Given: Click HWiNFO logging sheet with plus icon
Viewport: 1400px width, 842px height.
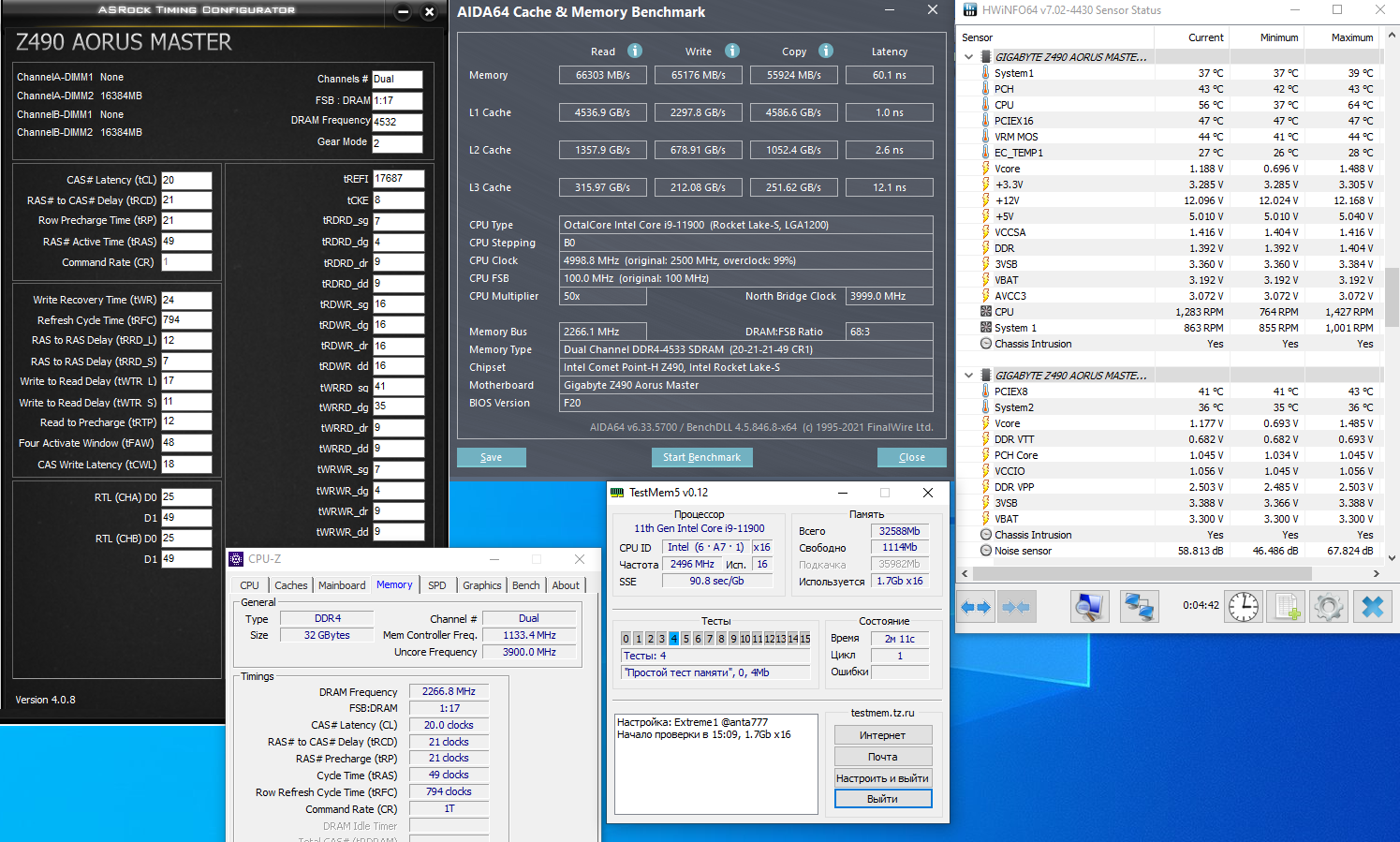Looking at the screenshot, I should click(1286, 607).
